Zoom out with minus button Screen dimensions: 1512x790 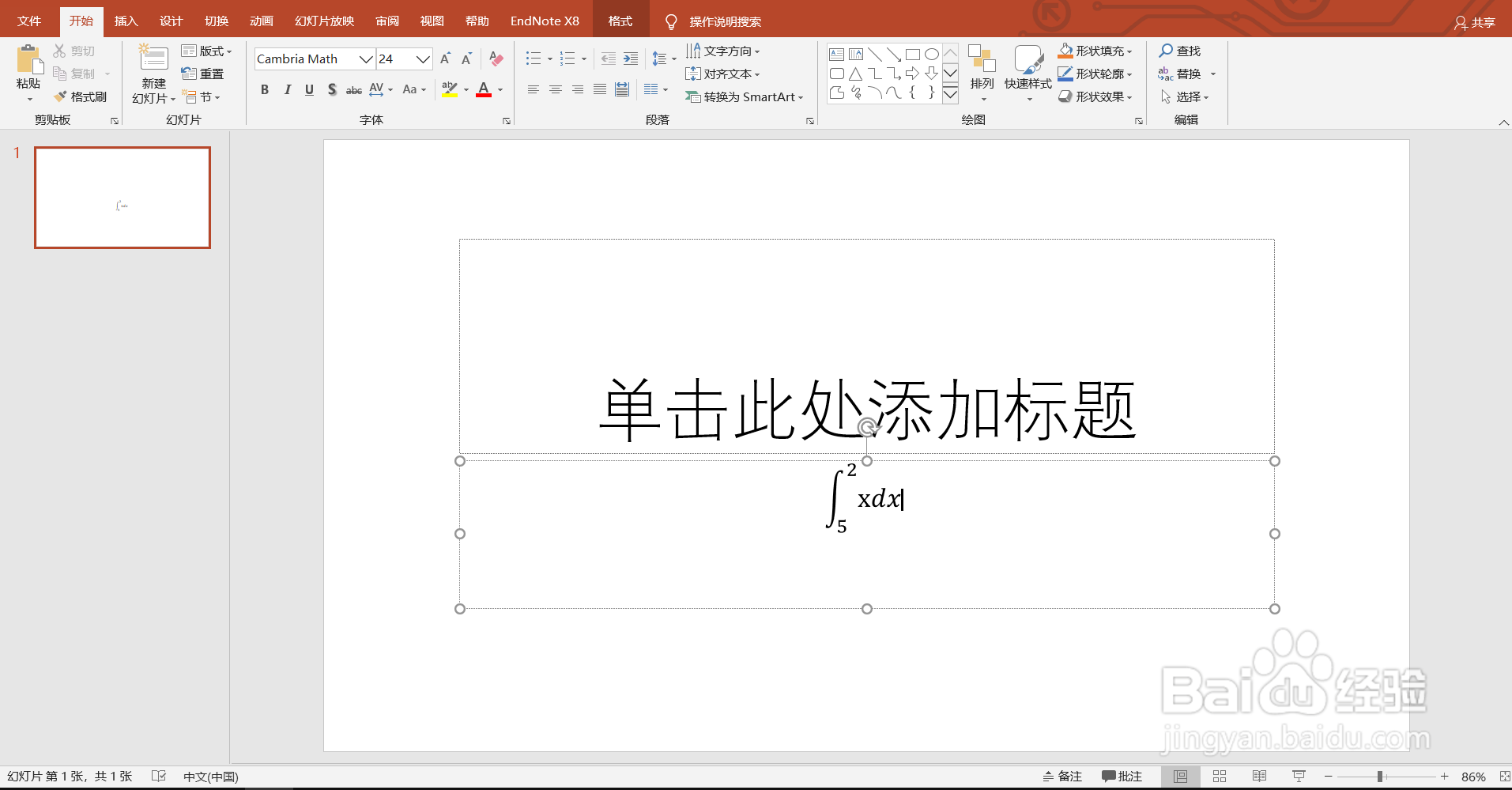coord(1329,777)
